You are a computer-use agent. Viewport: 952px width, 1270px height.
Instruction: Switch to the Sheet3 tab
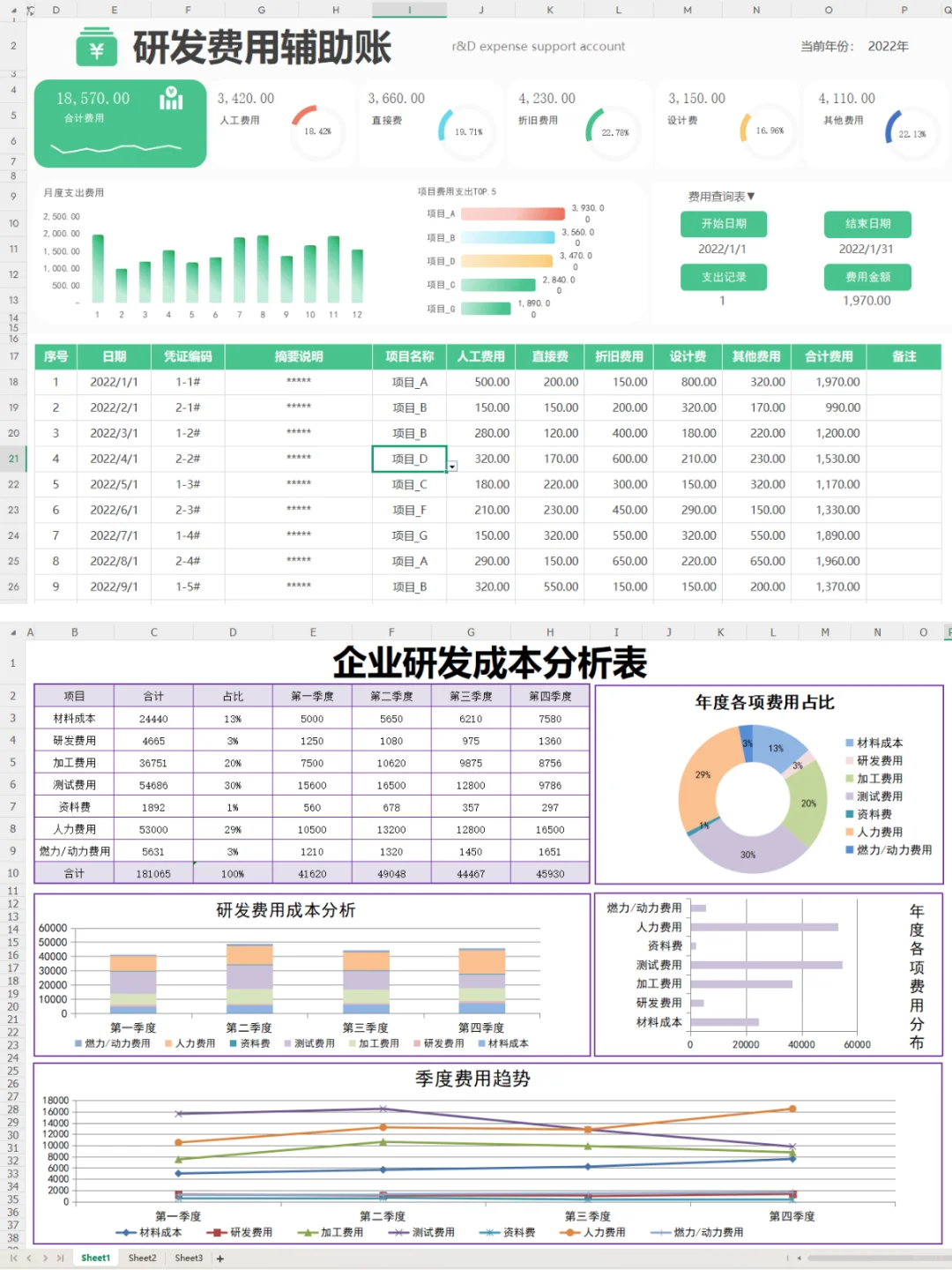188,1257
